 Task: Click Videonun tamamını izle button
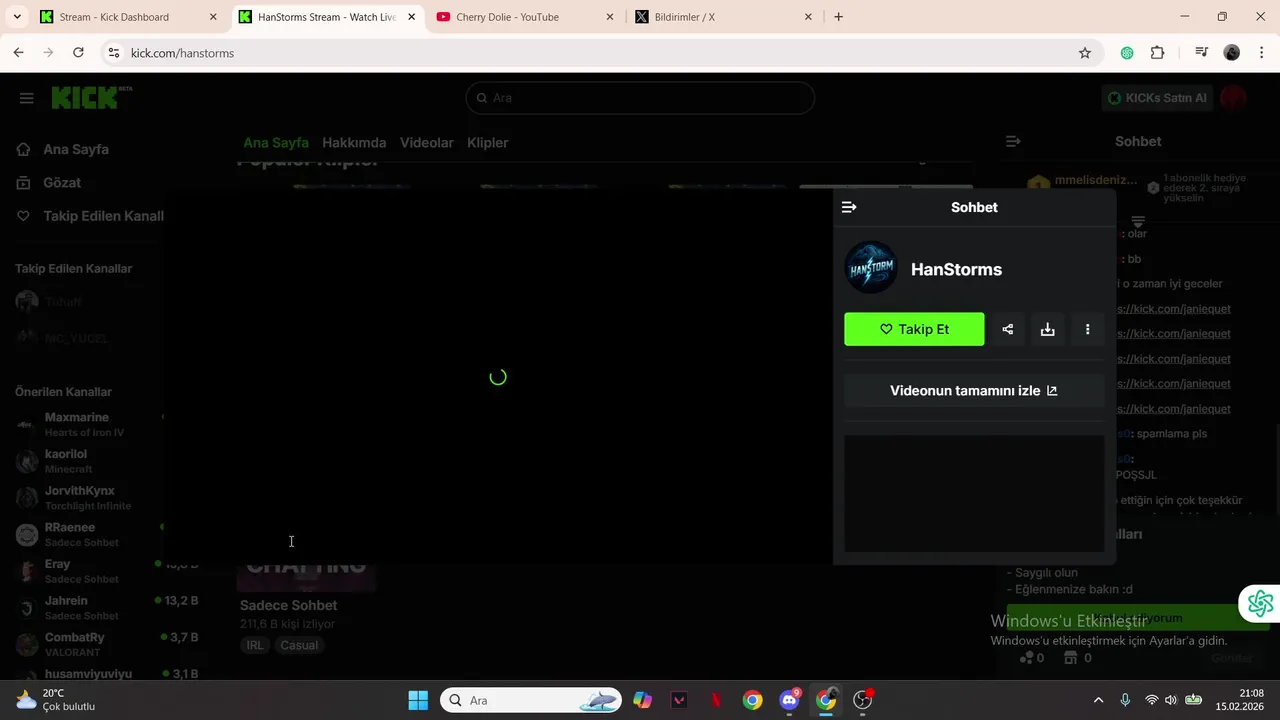(974, 391)
